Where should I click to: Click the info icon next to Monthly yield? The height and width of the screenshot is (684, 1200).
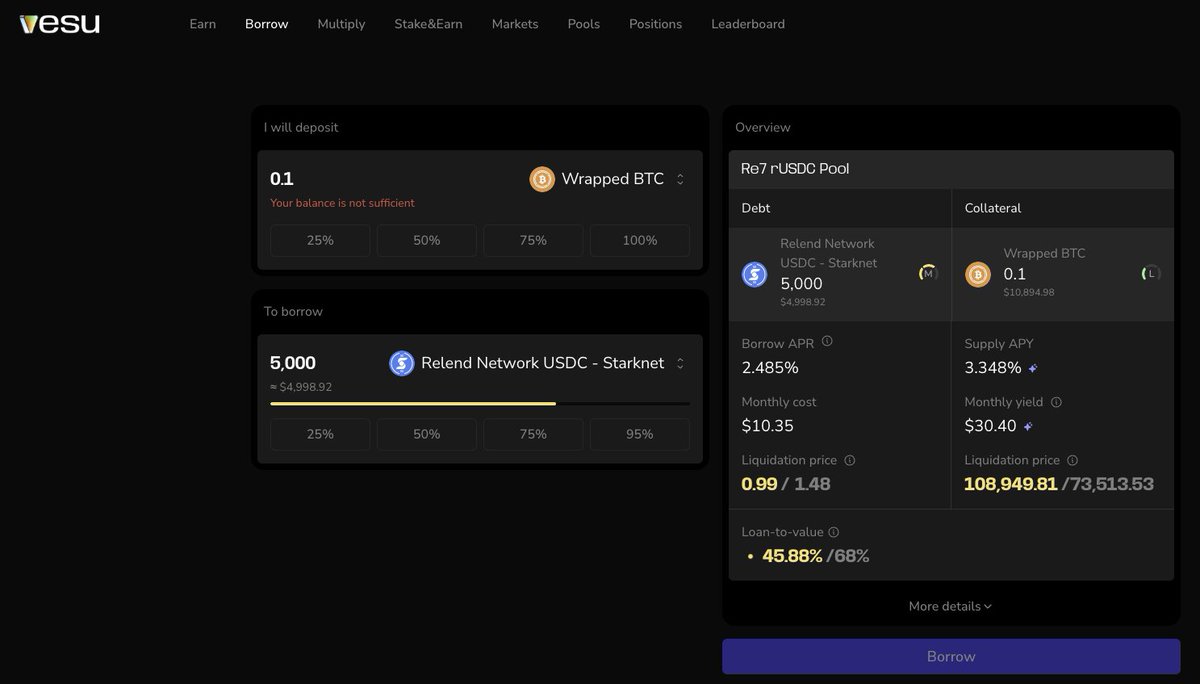(x=1056, y=402)
